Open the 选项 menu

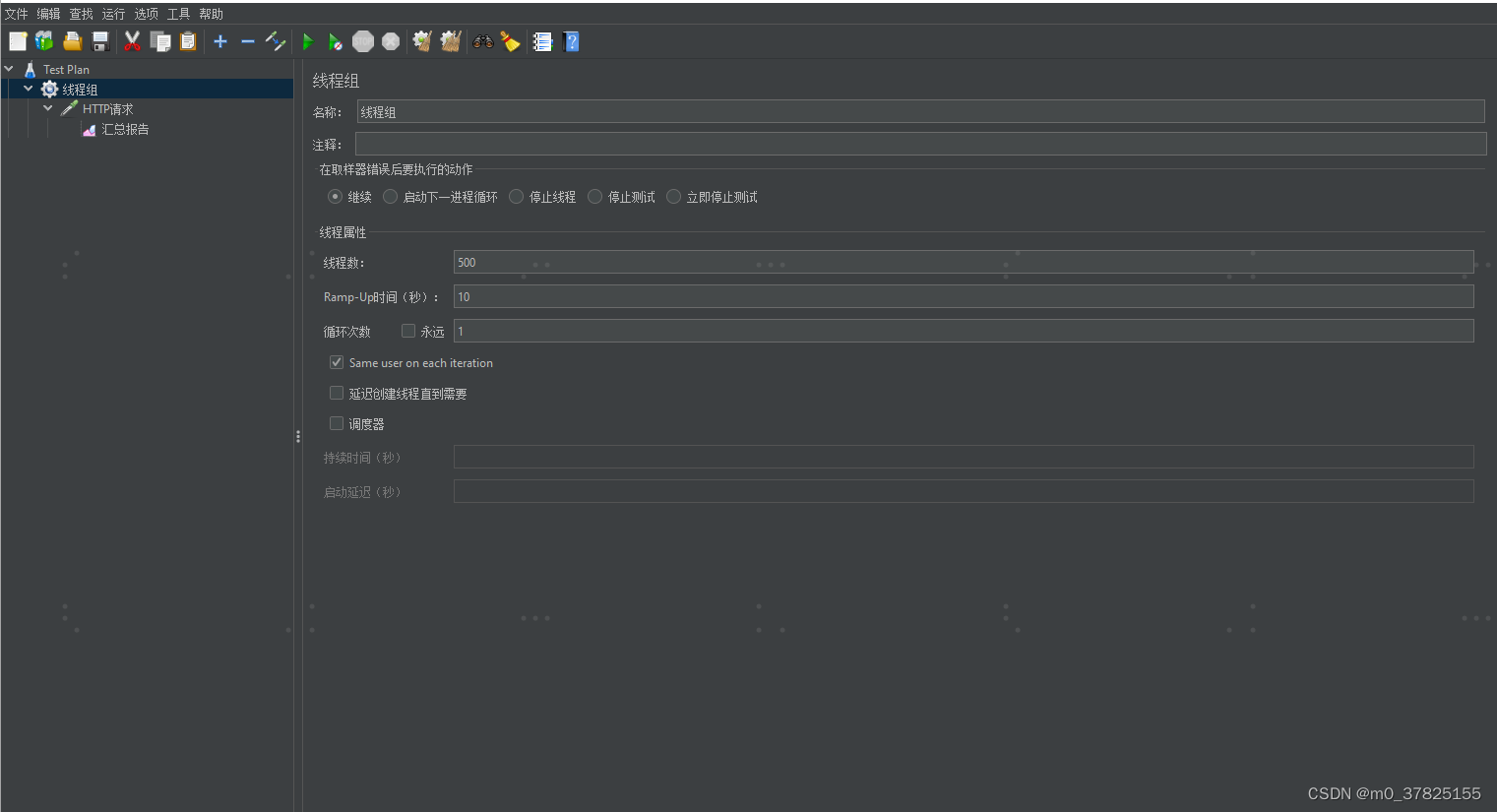146,14
